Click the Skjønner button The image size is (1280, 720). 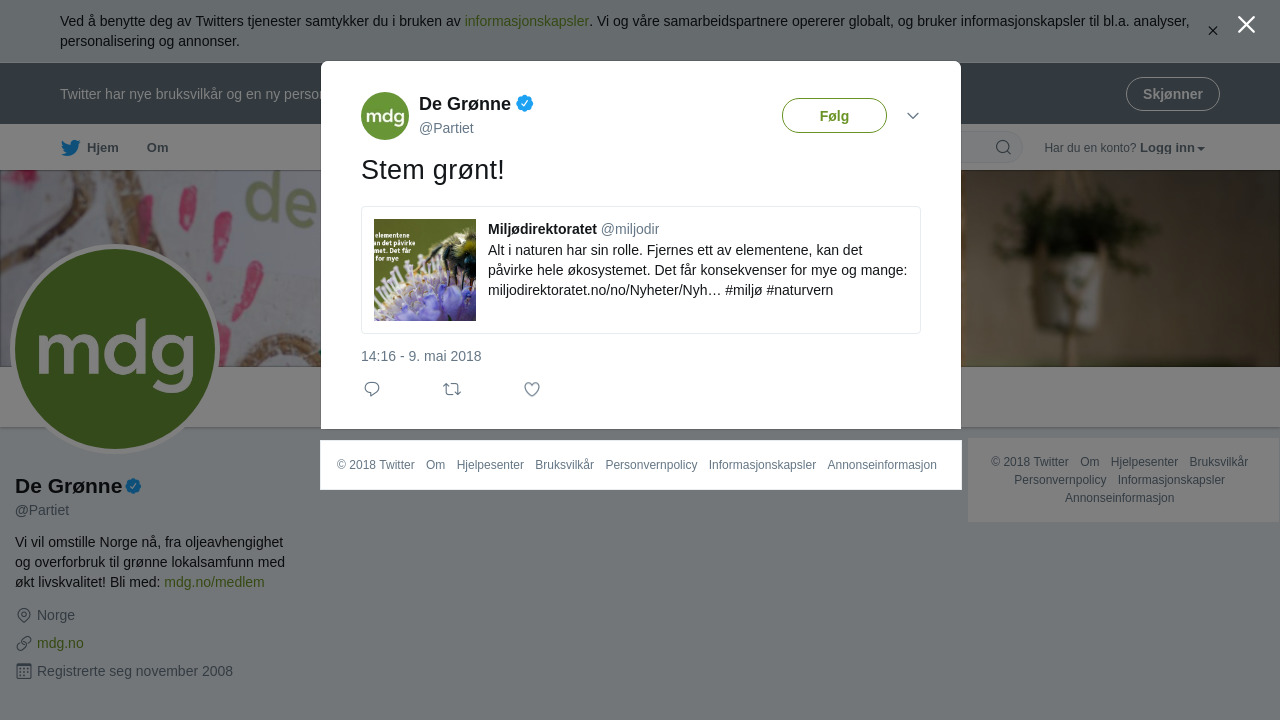point(1173,94)
